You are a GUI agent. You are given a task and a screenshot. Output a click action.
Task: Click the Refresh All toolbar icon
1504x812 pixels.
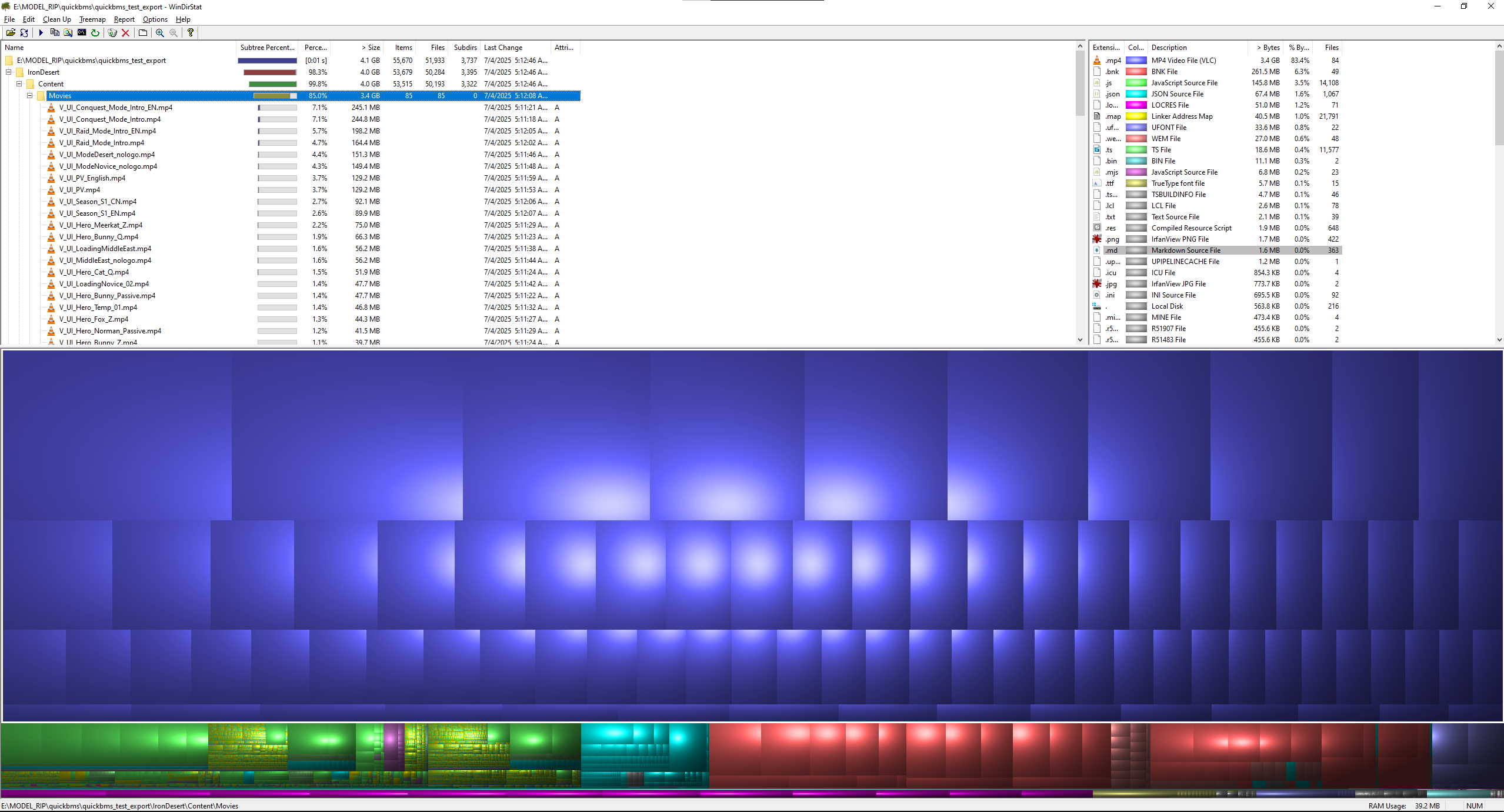(24, 33)
